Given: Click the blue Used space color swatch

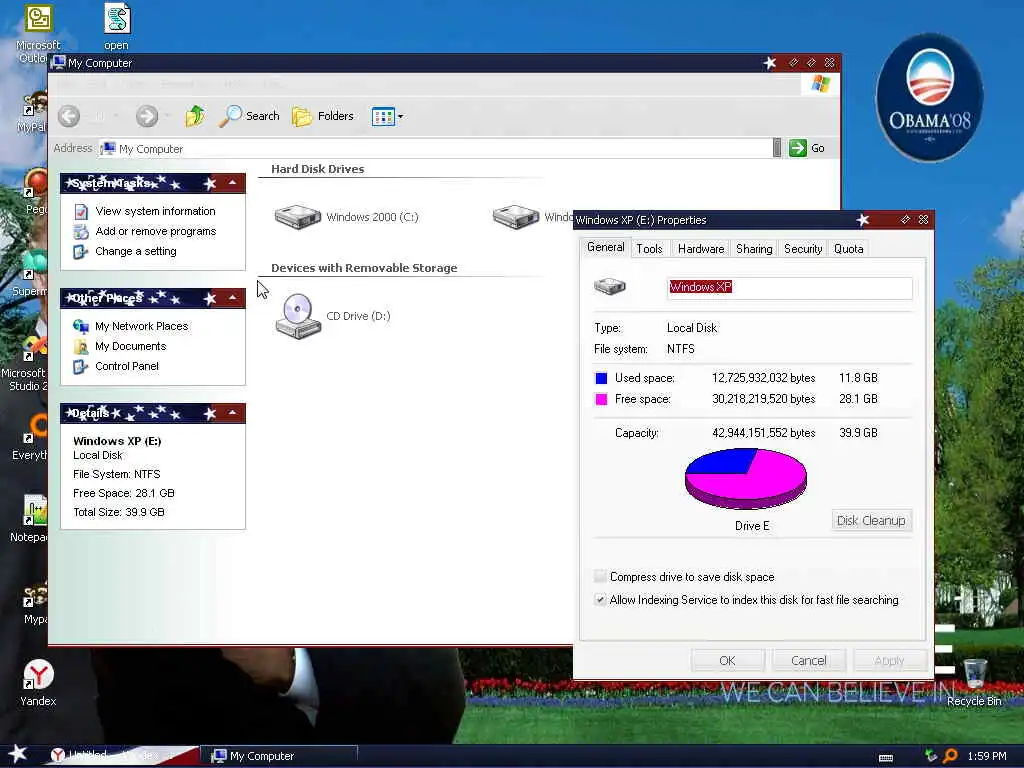Looking at the screenshot, I should (x=601, y=378).
